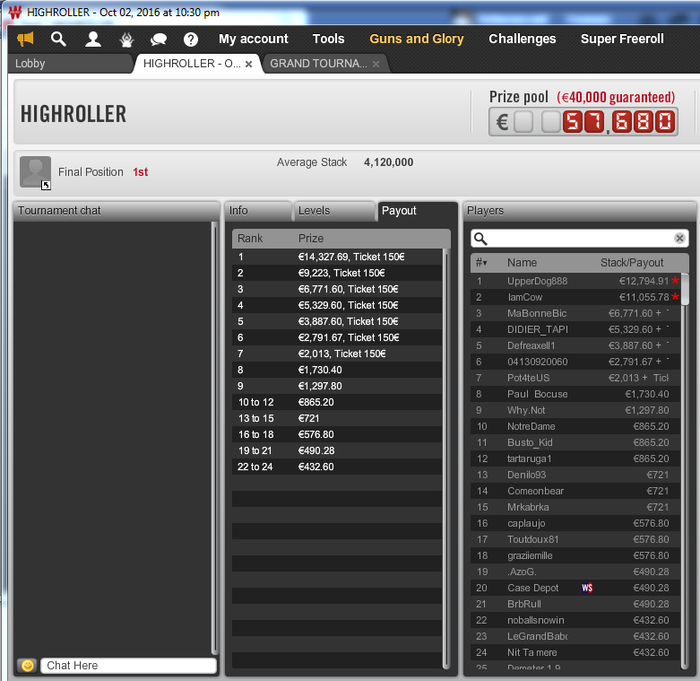This screenshot has width=700, height=681.
Task: Open the help question mark icon
Action: click(x=191, y=39)
